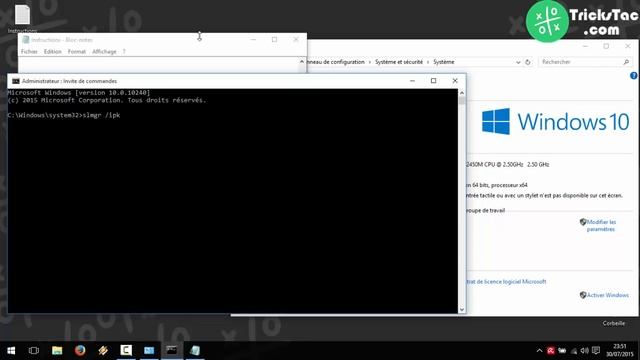Switch to the System control panel taskbar icon
This screenshot has height=360, width=640.
point(149,351)
